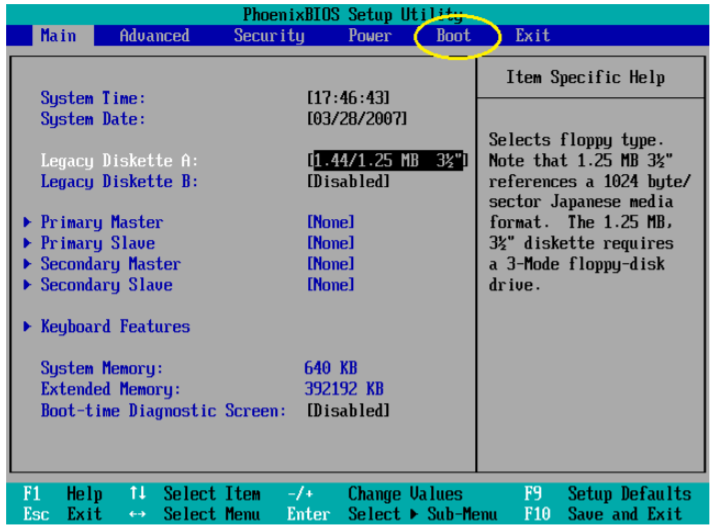
Task: Click the F1 Help key hint
Action: pos(63,494)
